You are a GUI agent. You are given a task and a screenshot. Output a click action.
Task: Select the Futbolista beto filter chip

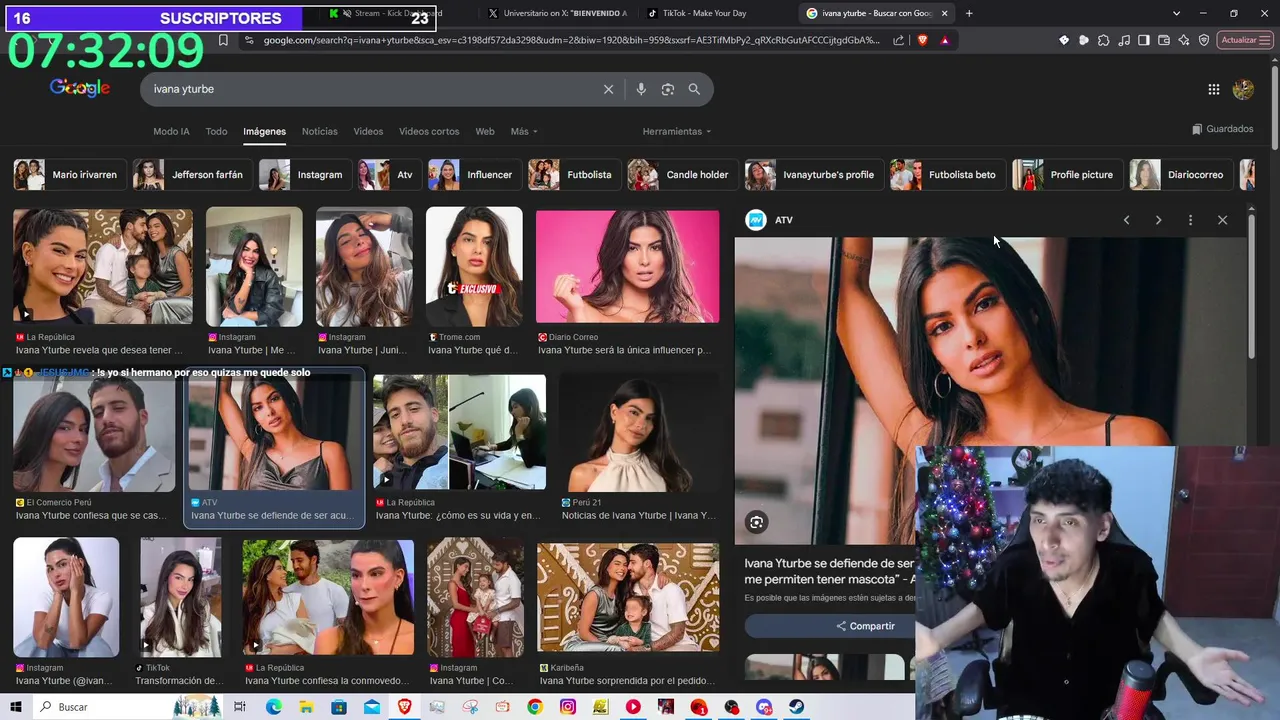click(x=947, y=175)
